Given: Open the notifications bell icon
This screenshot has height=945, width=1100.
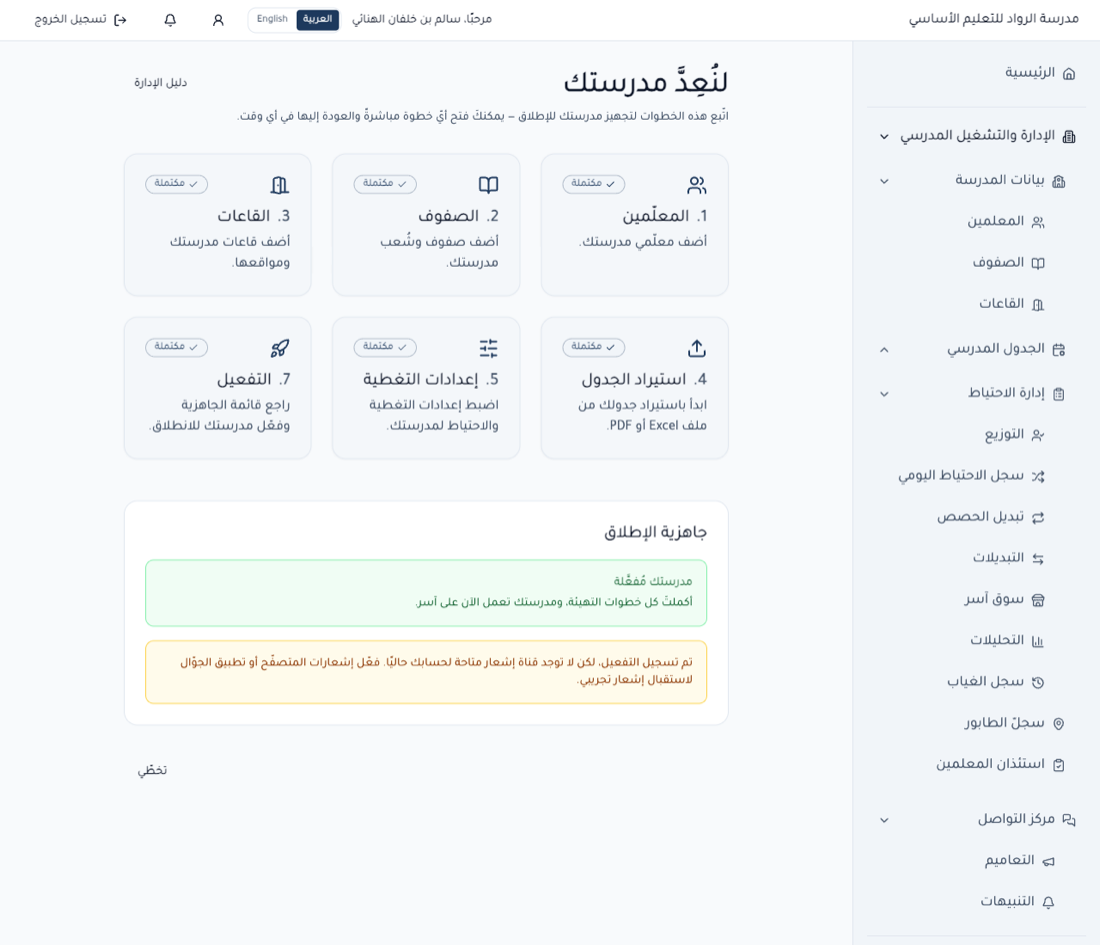Looking at the screenshot, I should pos(170,20).
